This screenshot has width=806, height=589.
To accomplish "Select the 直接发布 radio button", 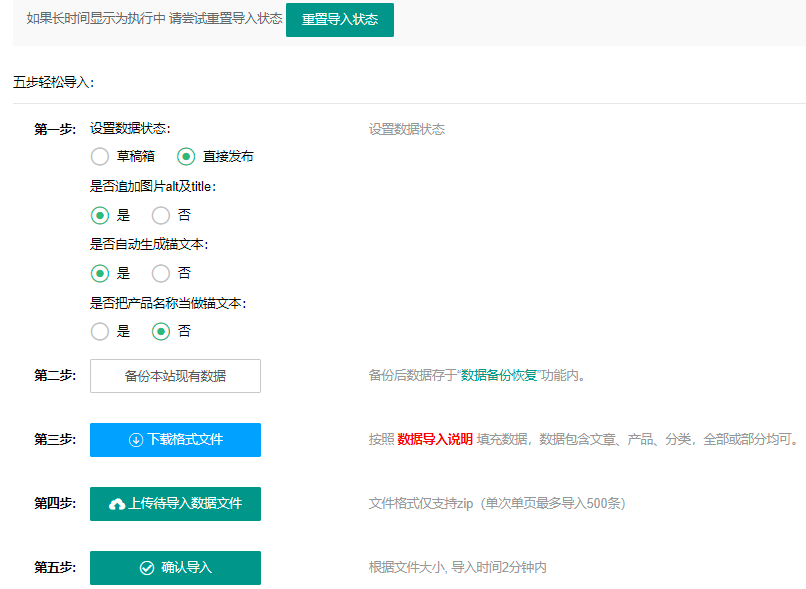I will (186, 156).
